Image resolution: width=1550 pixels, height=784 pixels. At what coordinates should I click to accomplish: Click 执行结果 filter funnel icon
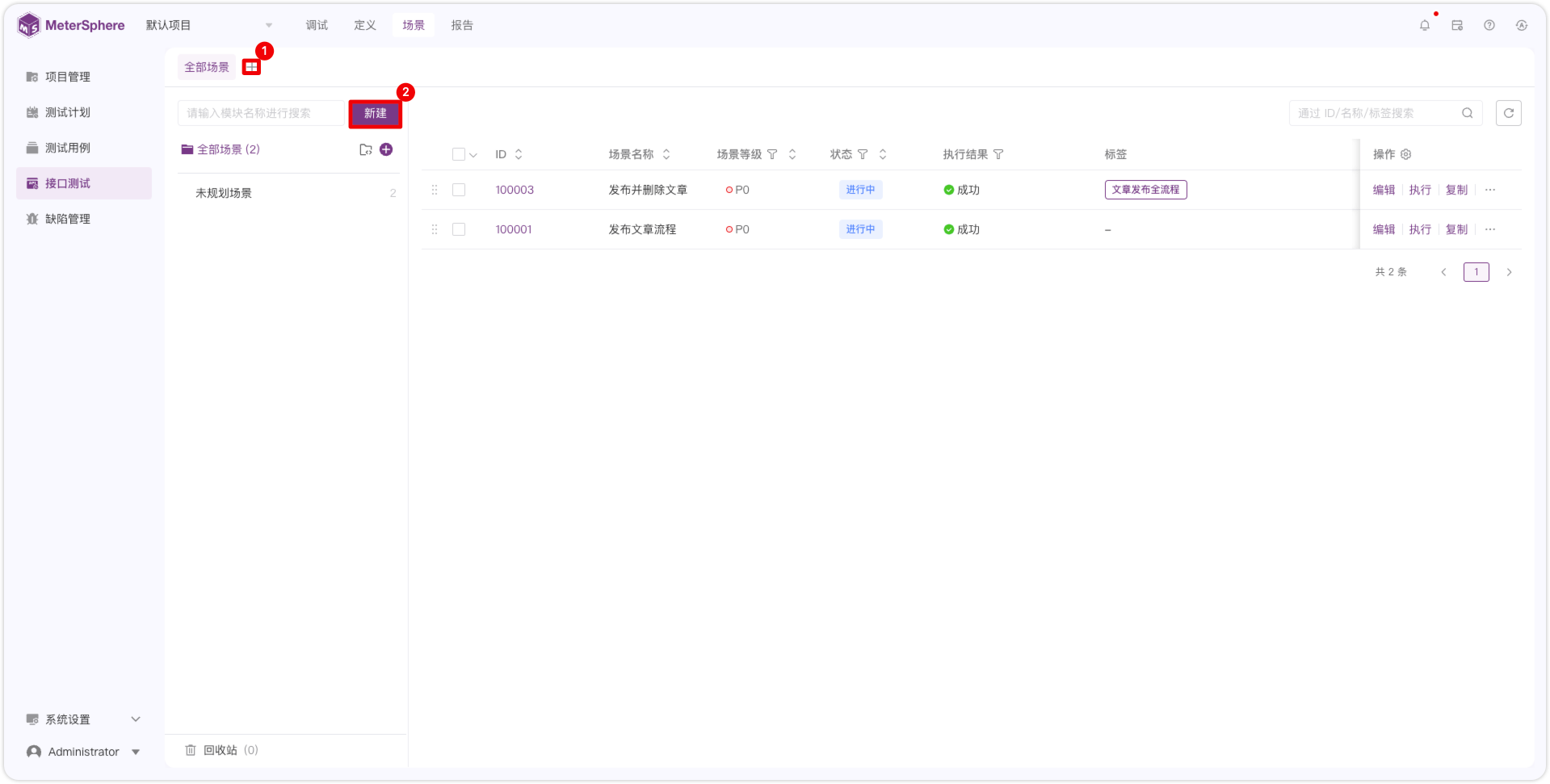click(x=998, y=154)
